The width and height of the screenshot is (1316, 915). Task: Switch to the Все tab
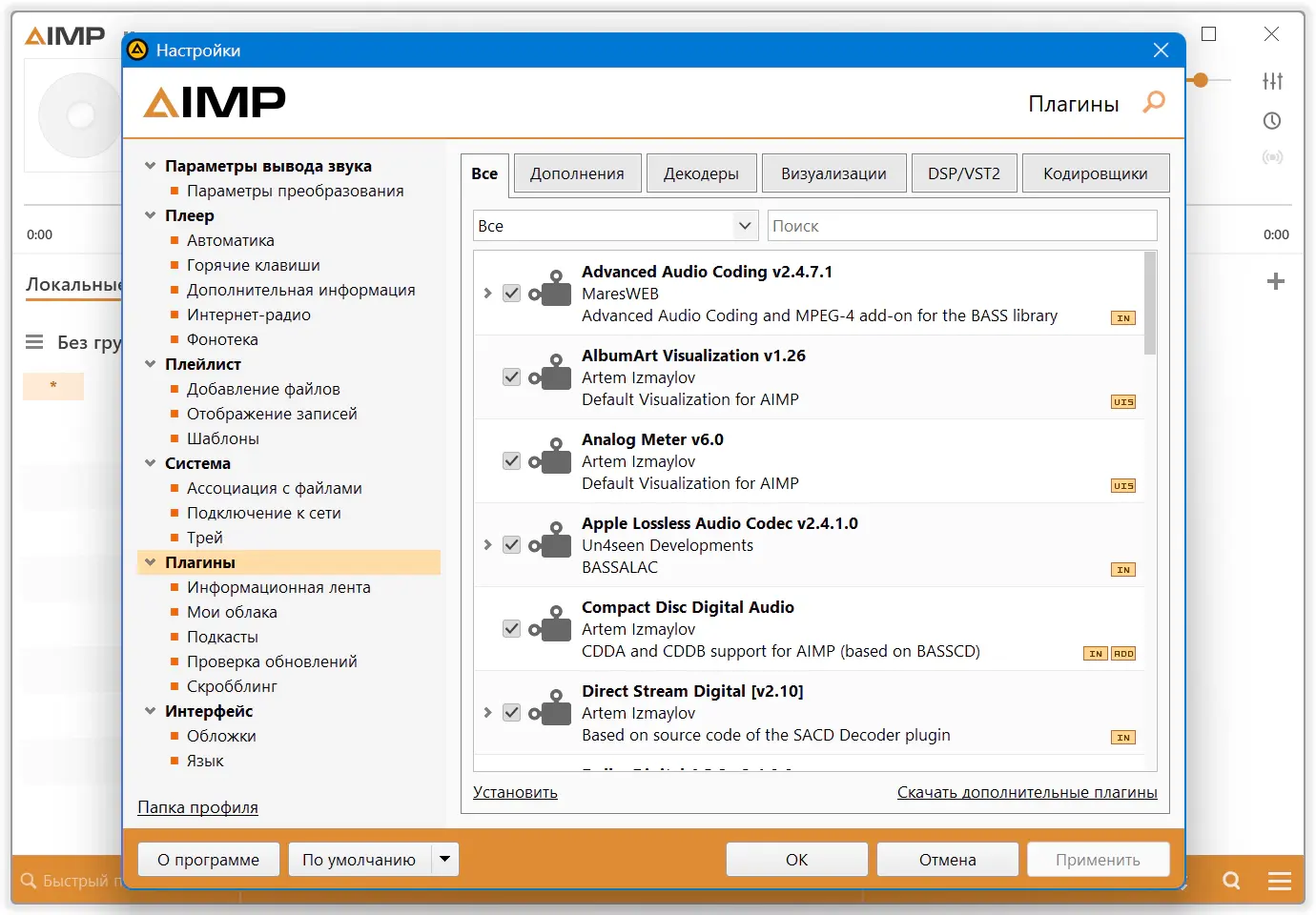(x=484, y=173)
